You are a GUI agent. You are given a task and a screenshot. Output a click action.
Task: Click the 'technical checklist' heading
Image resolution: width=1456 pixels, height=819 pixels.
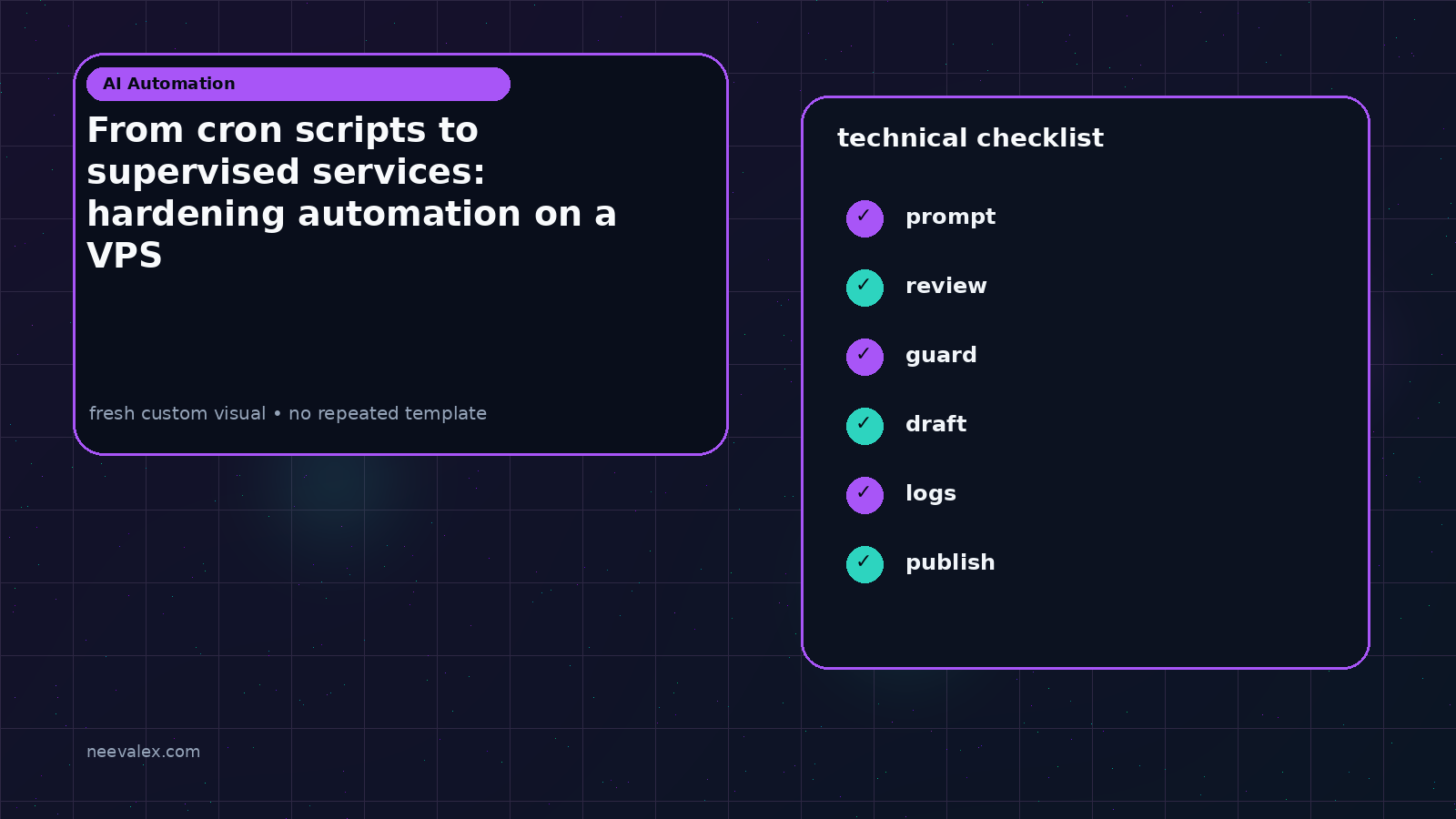point(970,138)
